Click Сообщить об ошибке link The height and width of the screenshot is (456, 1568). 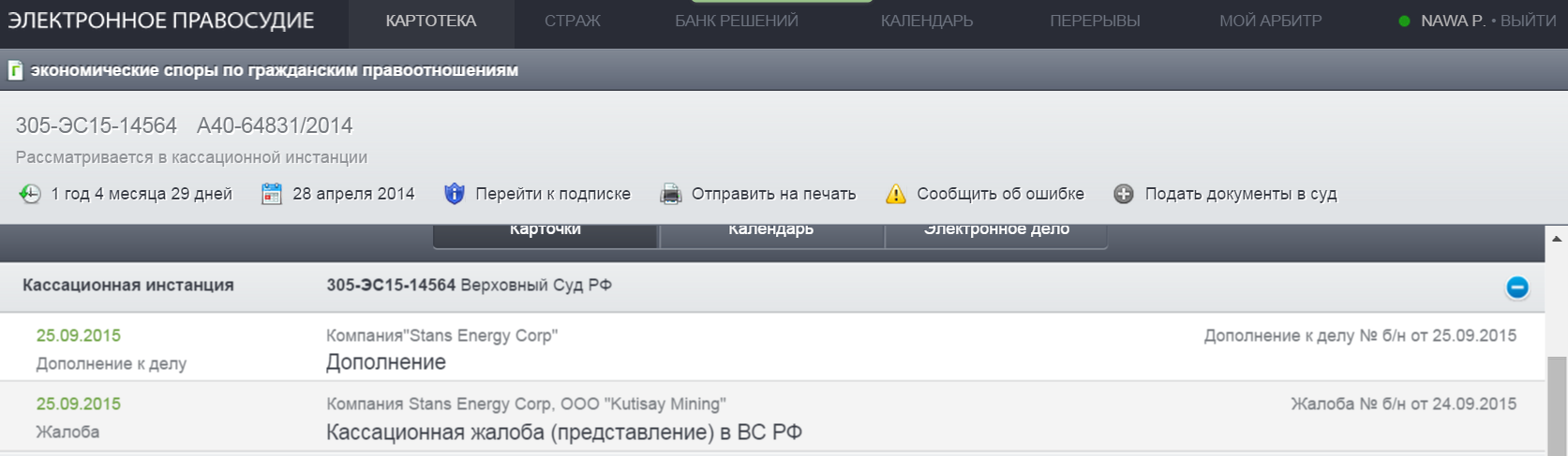tap(1000, 194)
